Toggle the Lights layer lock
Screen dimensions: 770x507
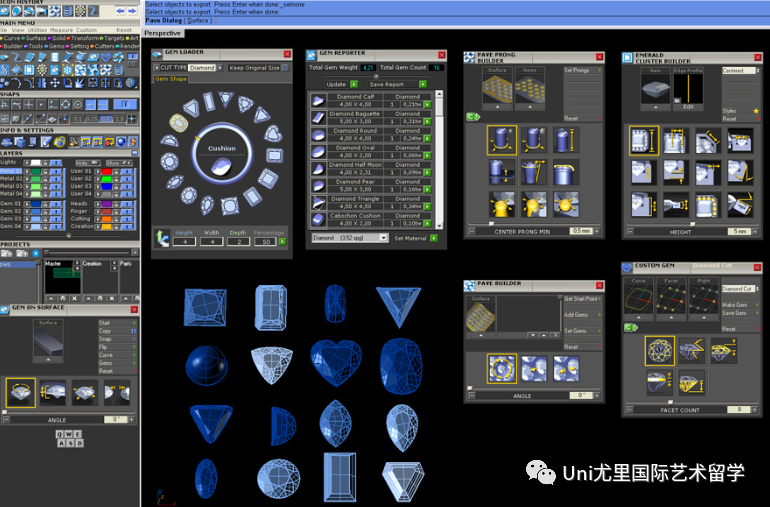(x=45, y=163)
